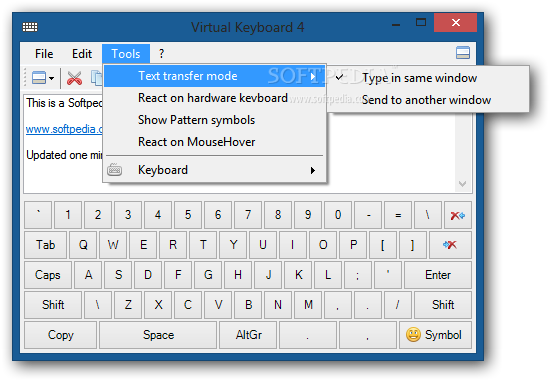Screen dimensions: 550x381
Task: Click the 5 key
Action: tap(188, 215)
